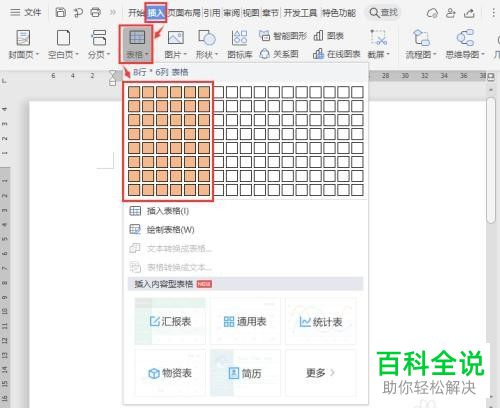Click the 图标库 icon library button
The height and width of the screenshot is (408, 500).
coord(239,44)
